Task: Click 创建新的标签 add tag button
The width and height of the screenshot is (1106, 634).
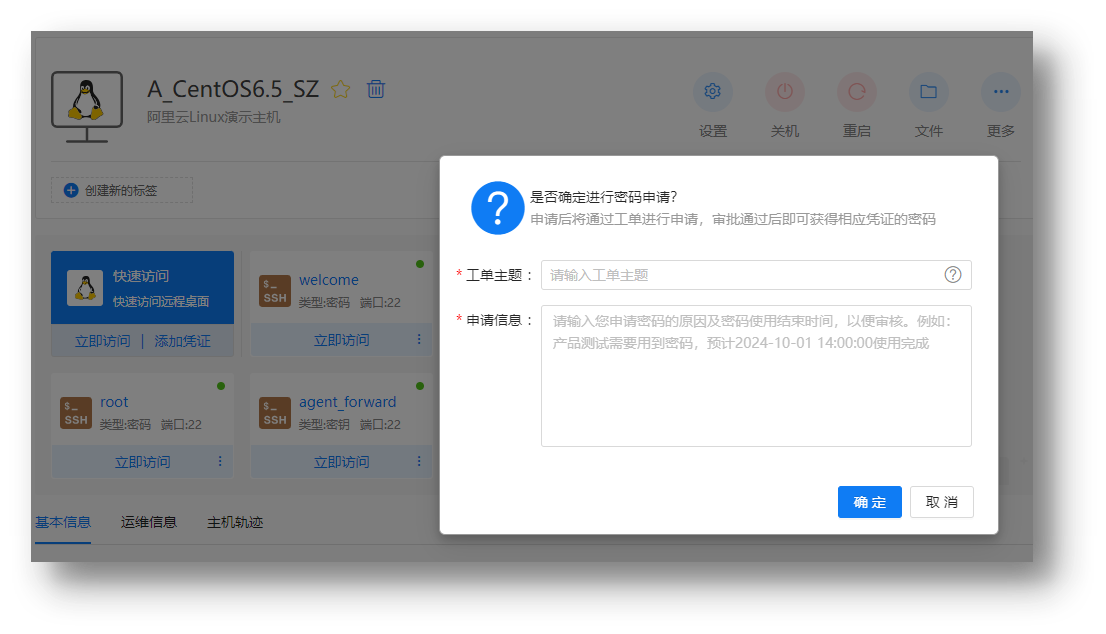Action: [x=121, y=190]
